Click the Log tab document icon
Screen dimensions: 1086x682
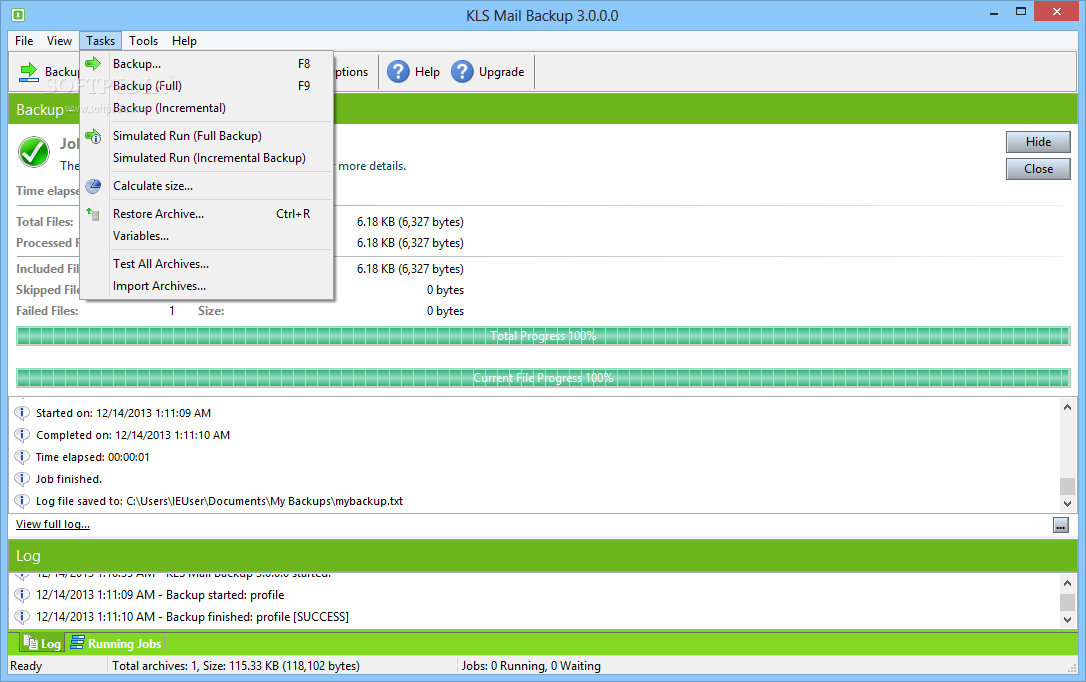pos(30,643)
